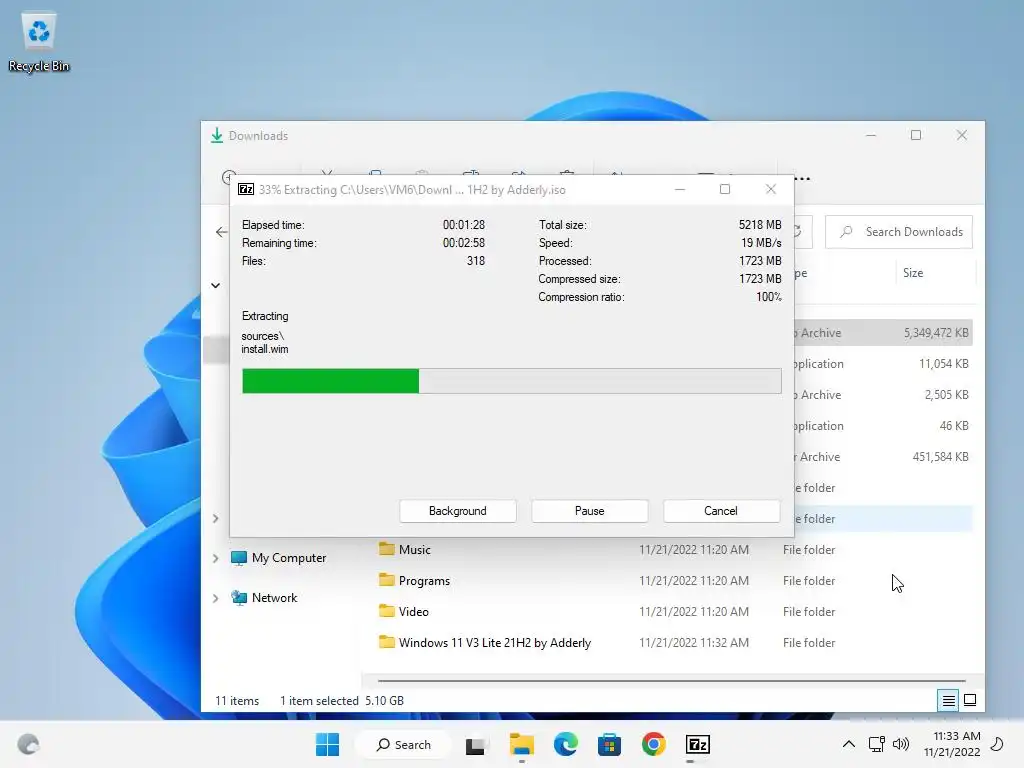Click the Back arrow in Downloads window
The image size is (1024, 768).
pyautogui.click(x=221, y=232)
